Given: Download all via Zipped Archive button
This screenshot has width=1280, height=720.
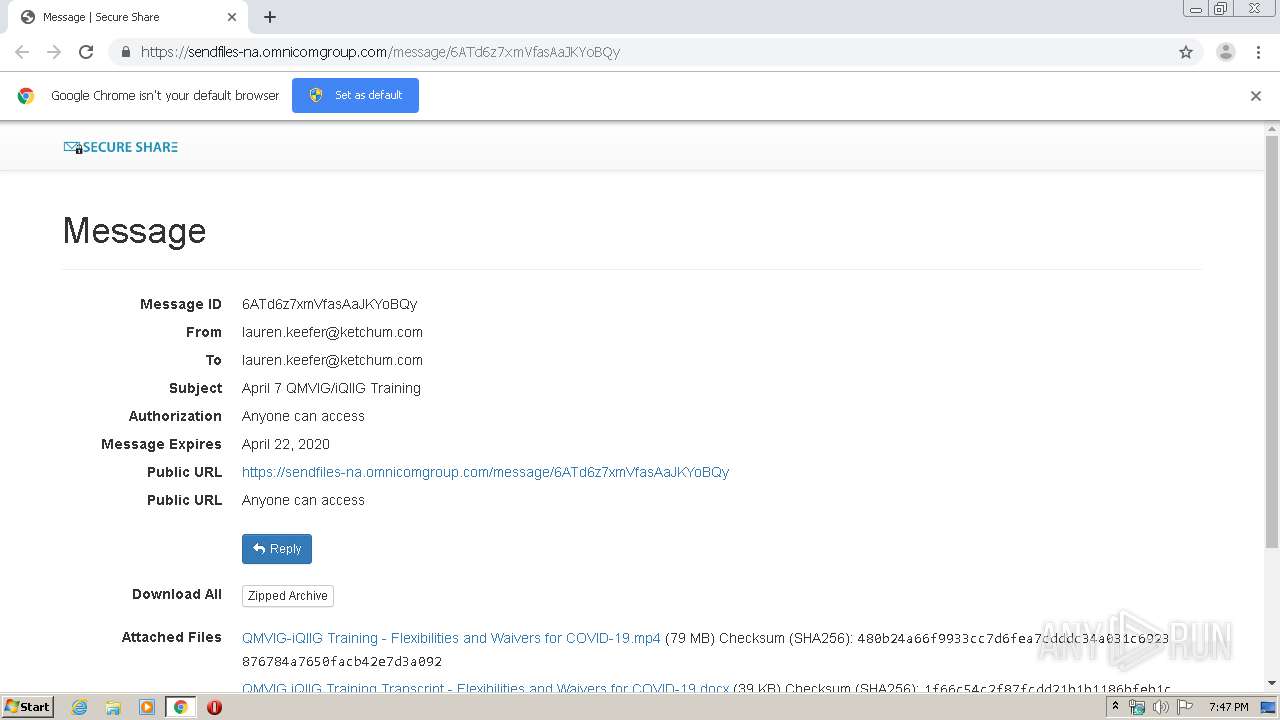Looking at the screenshot, I should (x=288, y=596).
